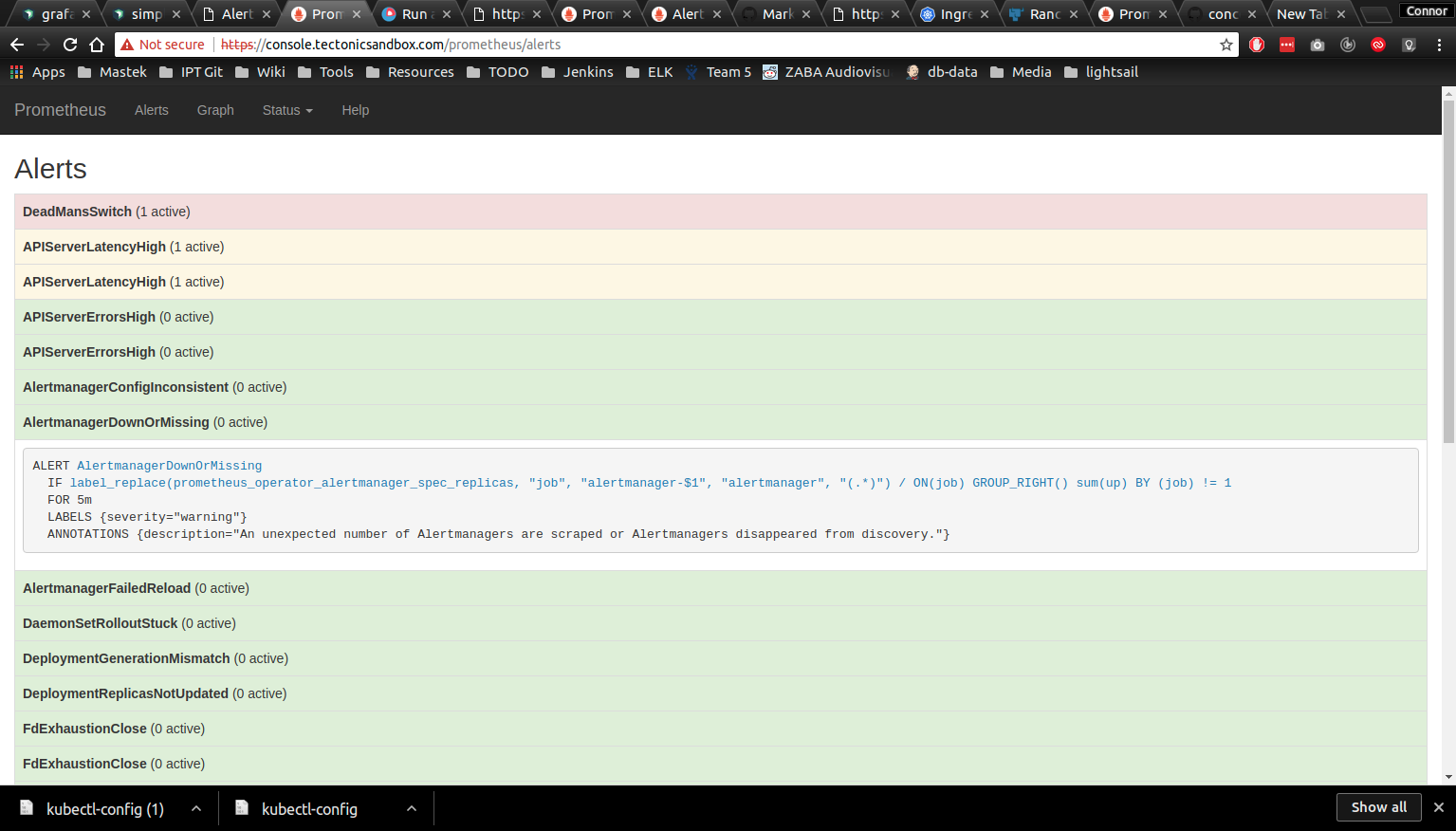Click the camera screenshot extension icon
Image resolution: width=1456 pixels, height=831 pixels.
tap(1318, 45)
